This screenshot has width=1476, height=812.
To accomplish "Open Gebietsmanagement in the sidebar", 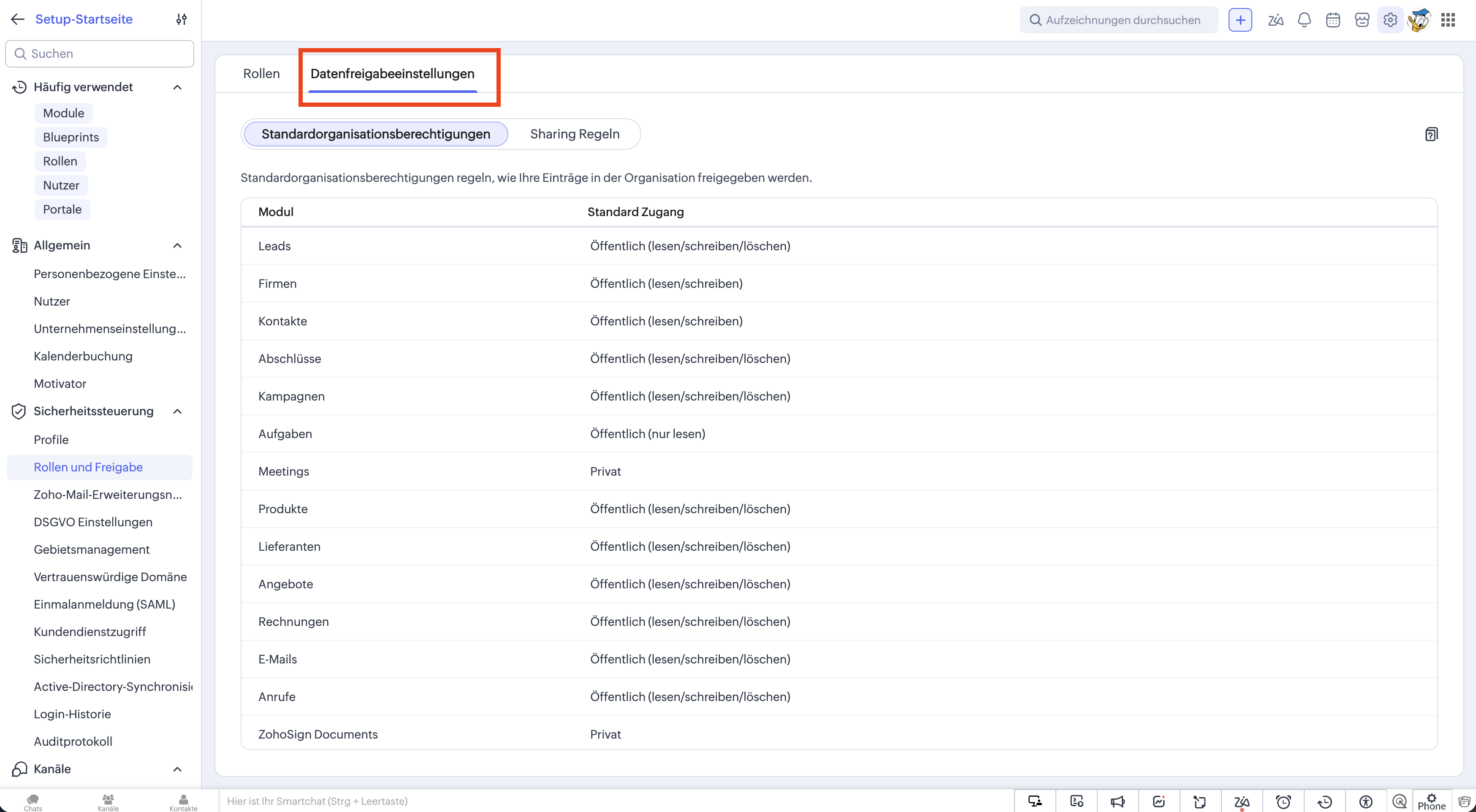I will [92, 550].
